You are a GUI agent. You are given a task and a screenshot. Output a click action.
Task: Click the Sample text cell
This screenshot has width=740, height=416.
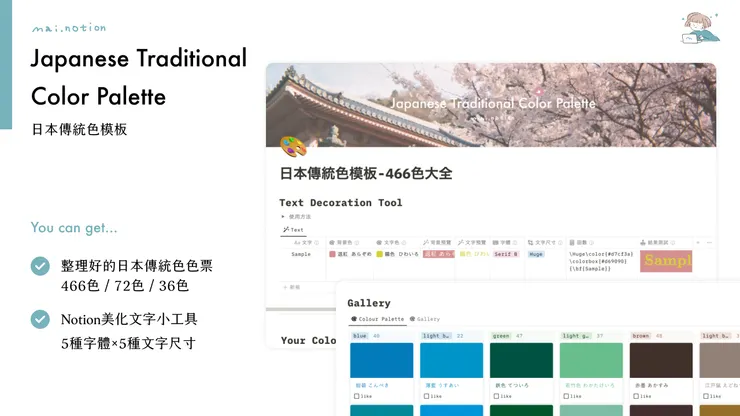[301, 254]
